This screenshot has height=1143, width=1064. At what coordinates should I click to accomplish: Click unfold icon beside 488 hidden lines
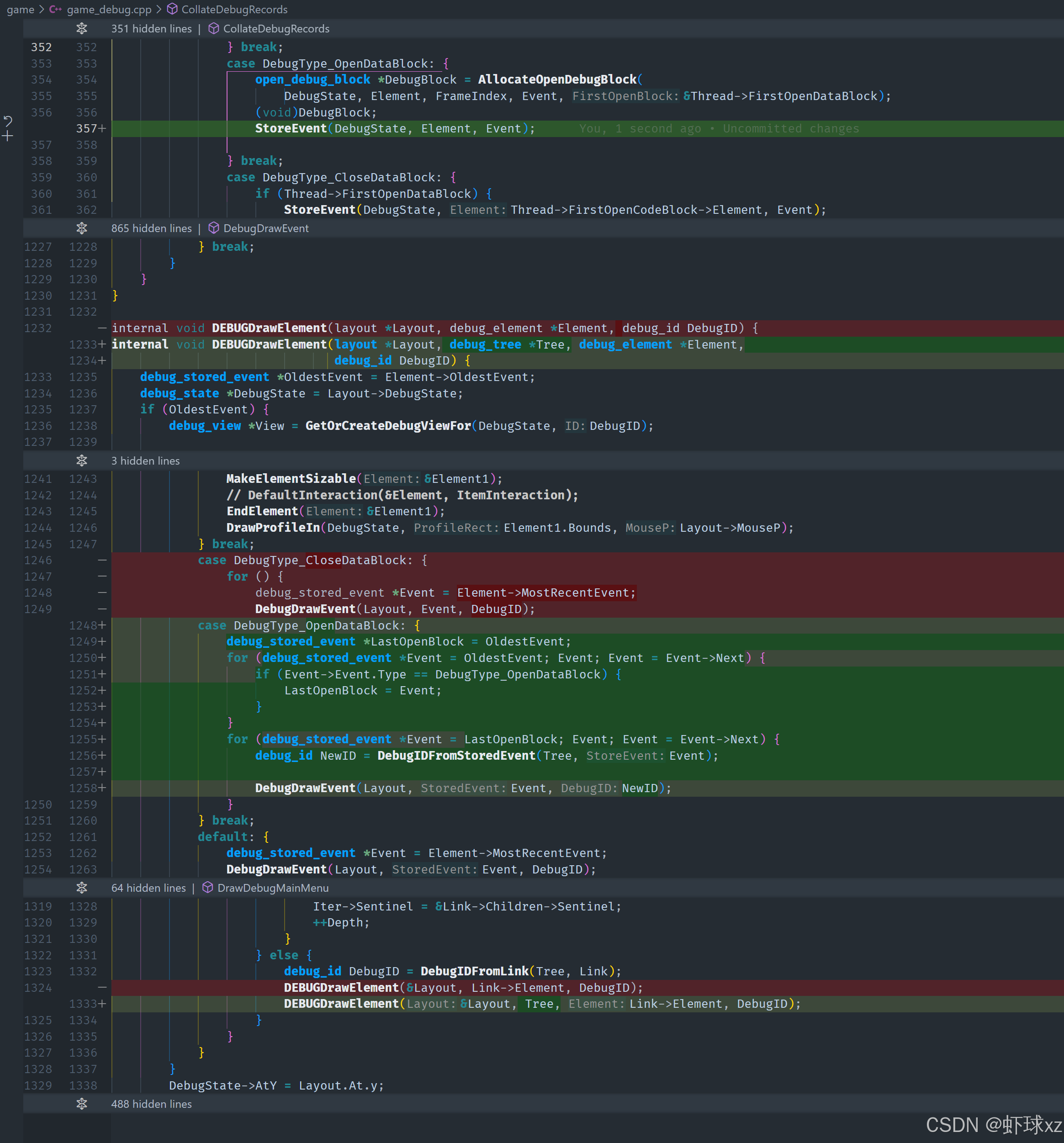pos(82,1104)
